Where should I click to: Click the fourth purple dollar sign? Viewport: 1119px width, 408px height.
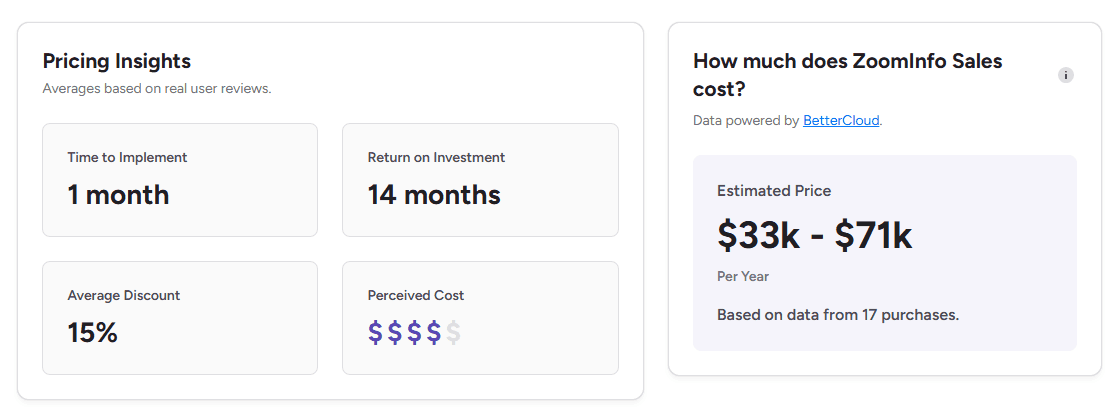434,333
